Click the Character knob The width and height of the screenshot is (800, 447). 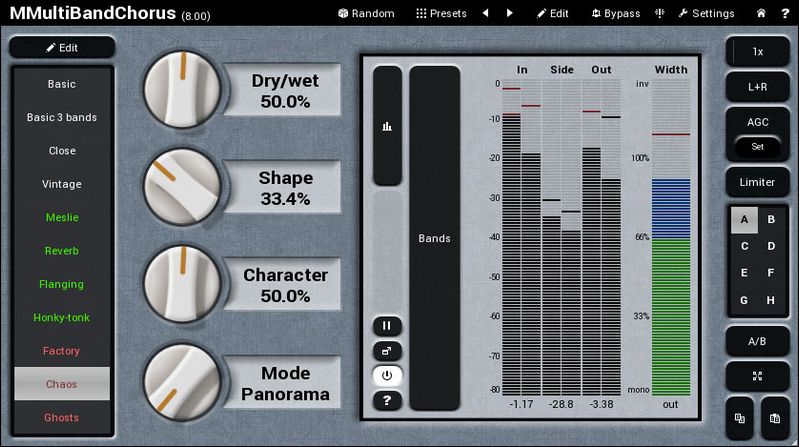pos(182,284)
